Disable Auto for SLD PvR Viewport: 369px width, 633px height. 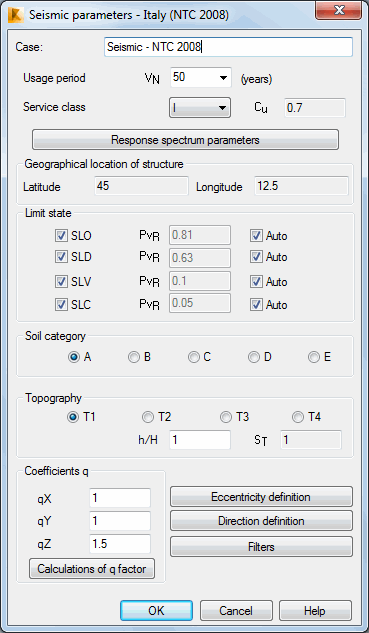(256, 257)
